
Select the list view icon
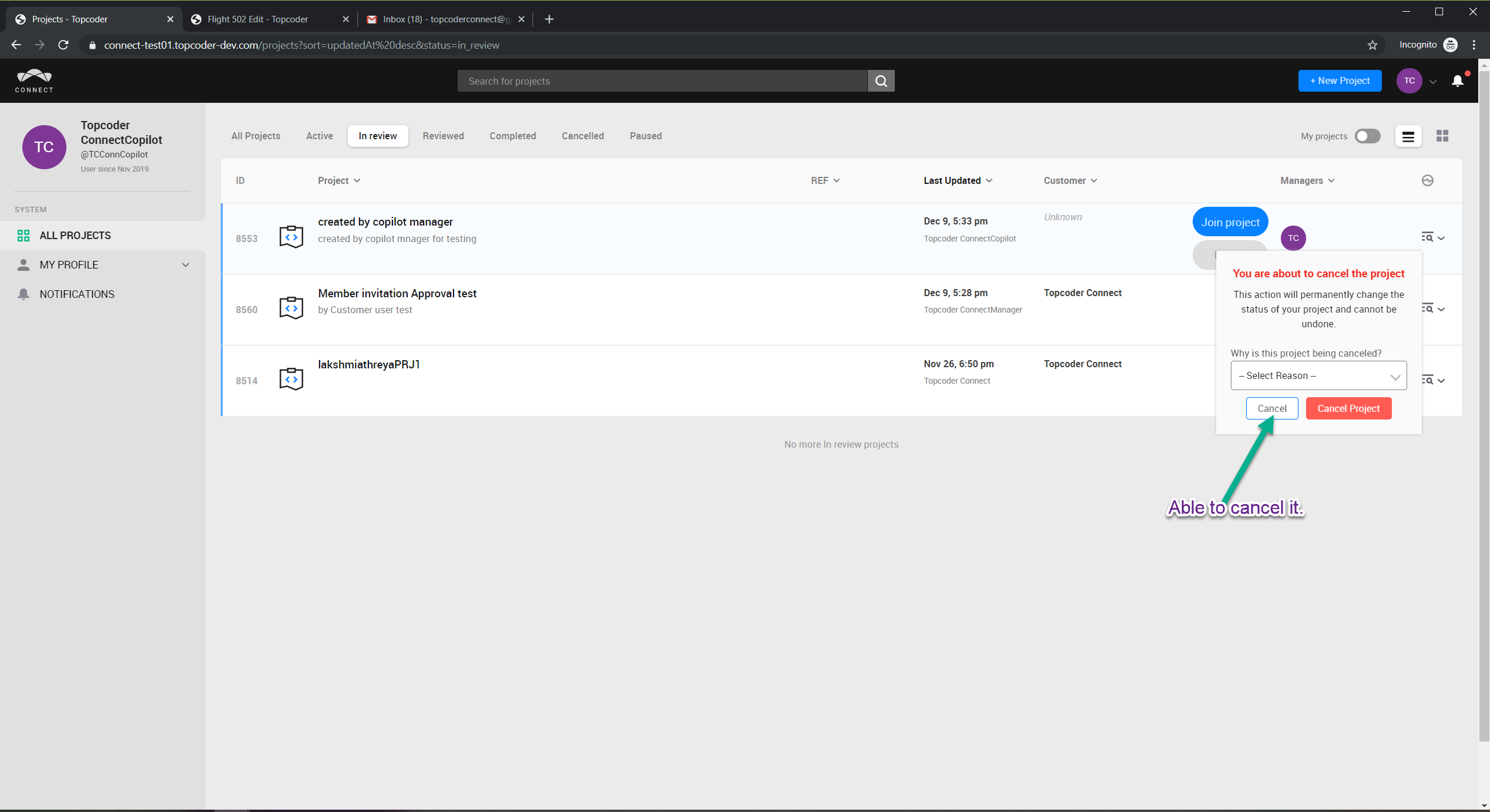click(x=1408, y=136)
